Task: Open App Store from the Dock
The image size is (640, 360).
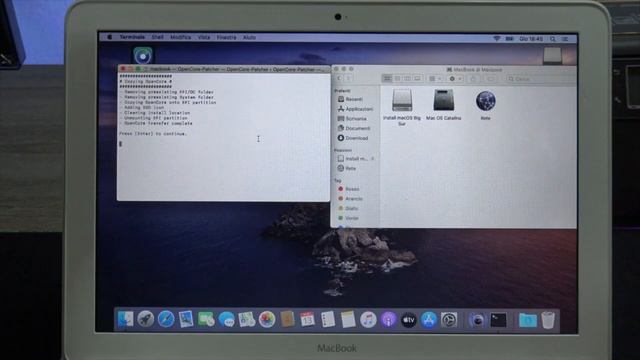Action: pyautogui.click(x=429, y=320)
